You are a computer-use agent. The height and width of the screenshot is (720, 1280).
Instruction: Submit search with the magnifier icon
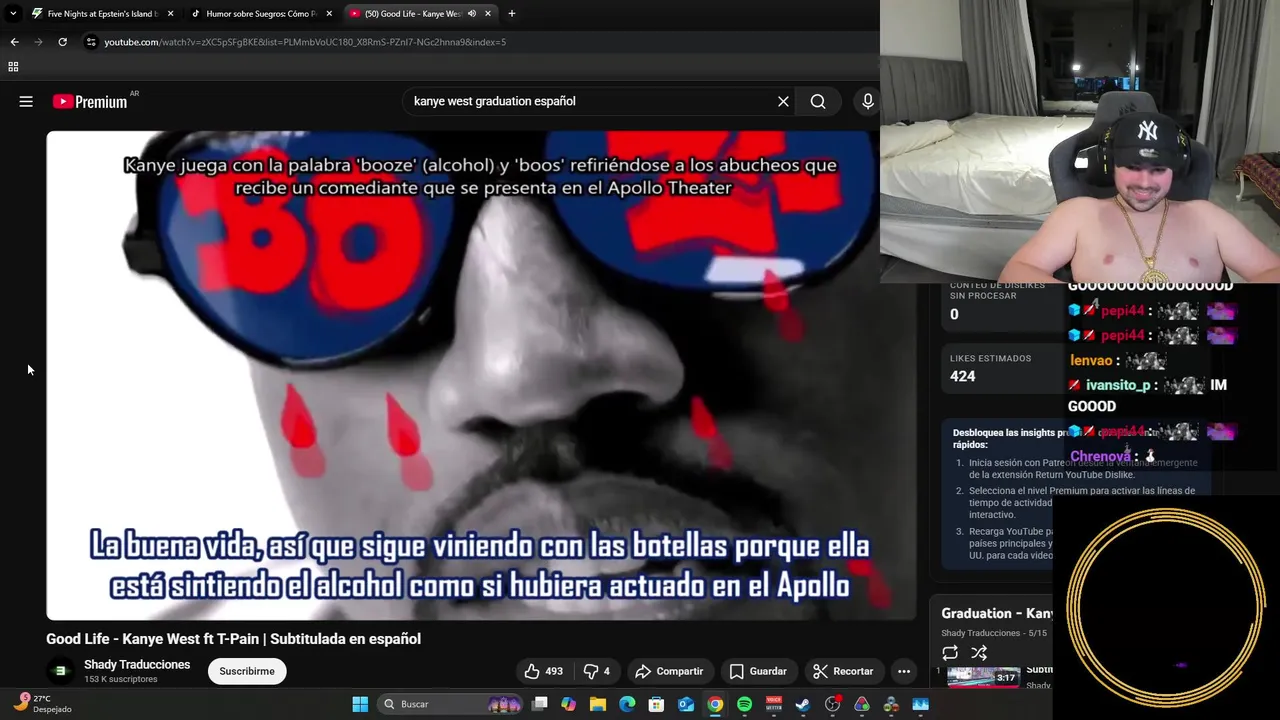(x=818, y=101)
